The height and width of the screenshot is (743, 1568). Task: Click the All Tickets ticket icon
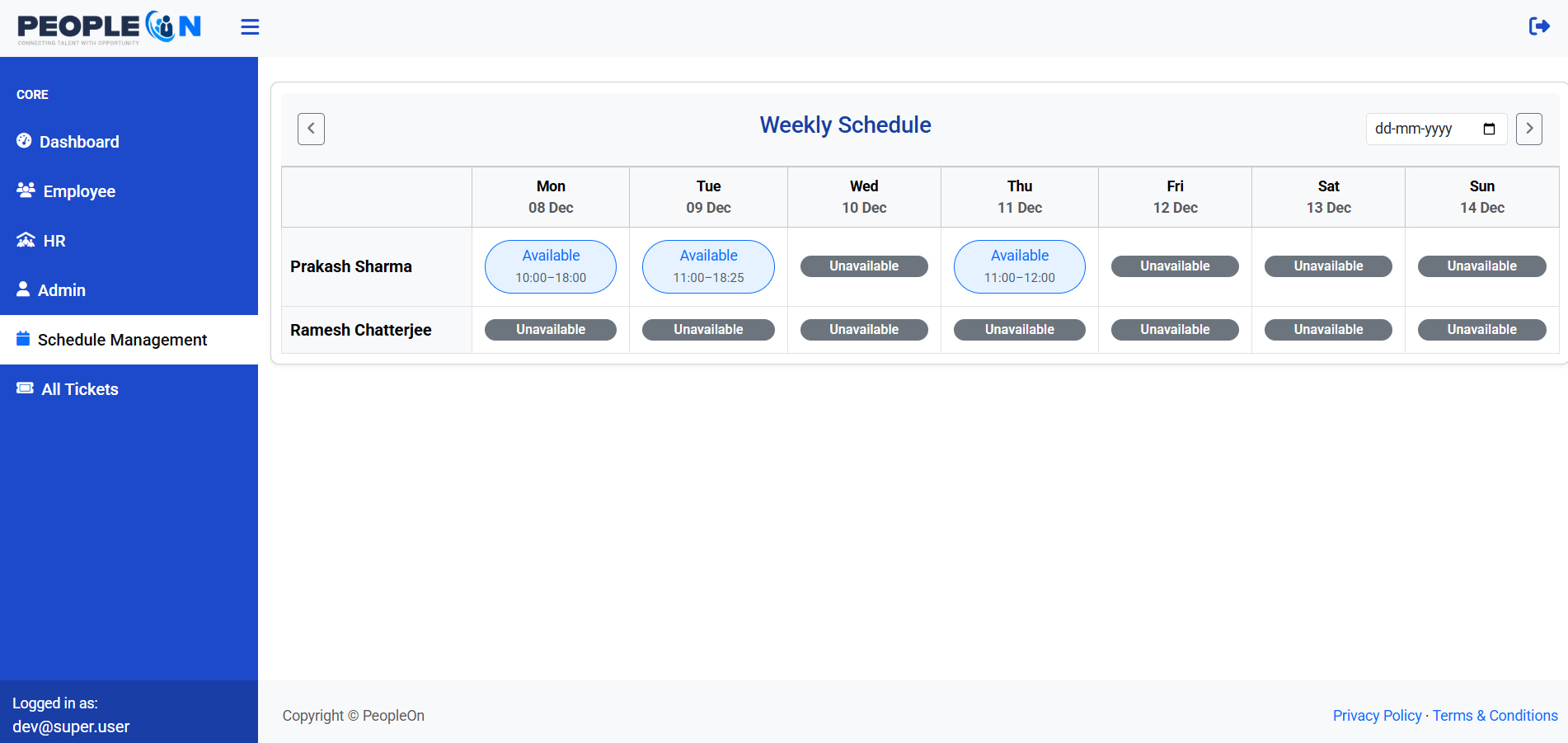point(25,388)
